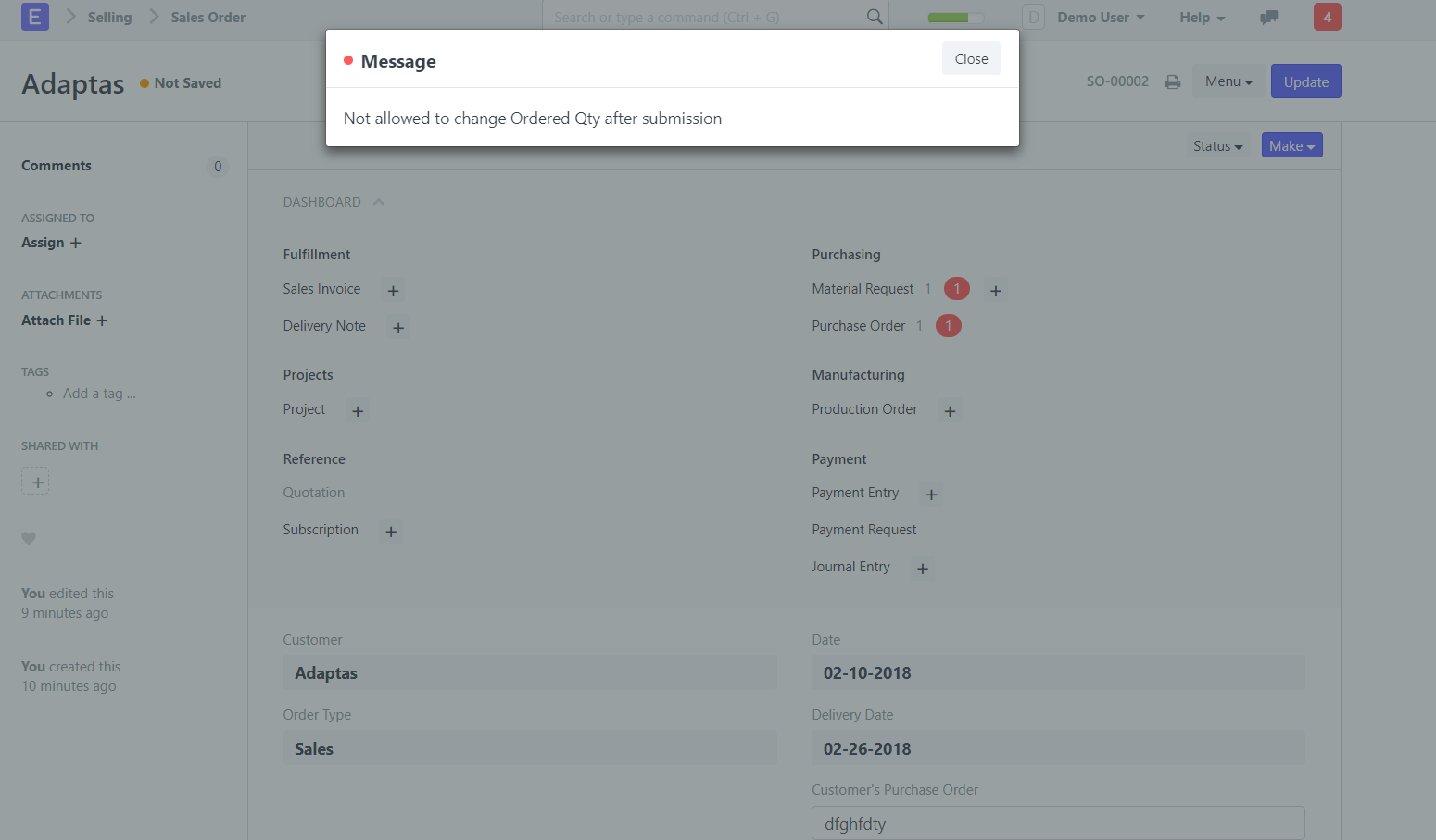Image resolution: width=1436 pixels, height=840 pixels.
Task: Click the print icon next to SO-00002
Action: pyautogui.click(x=1173, y=81)
